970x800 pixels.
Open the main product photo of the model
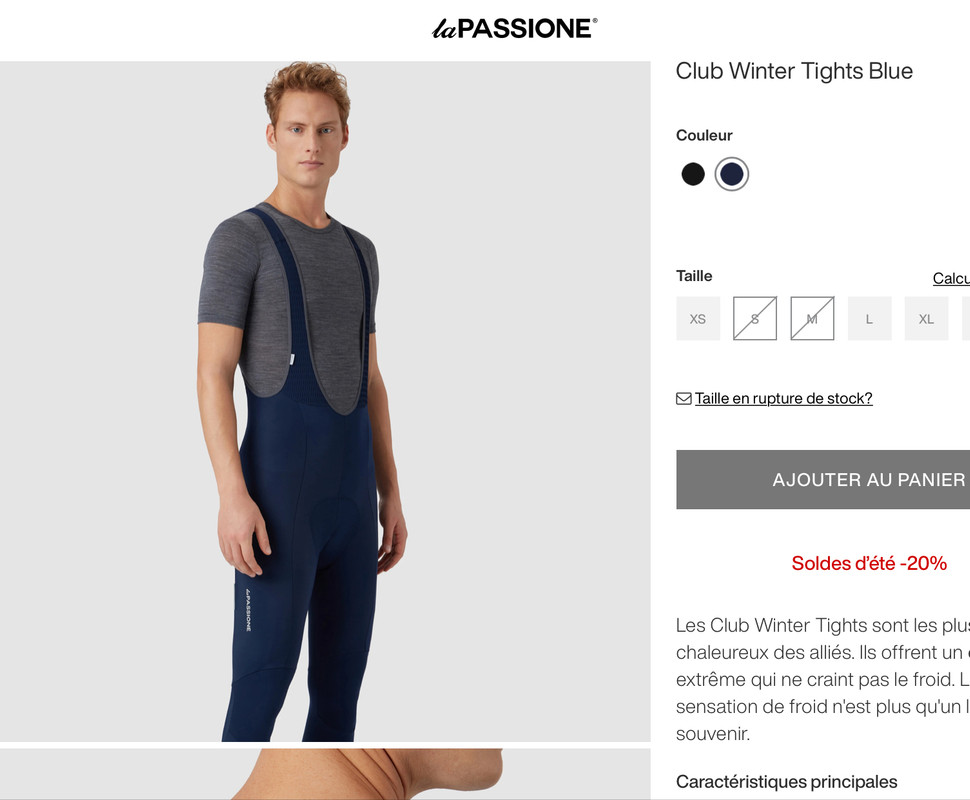point(325,401)
